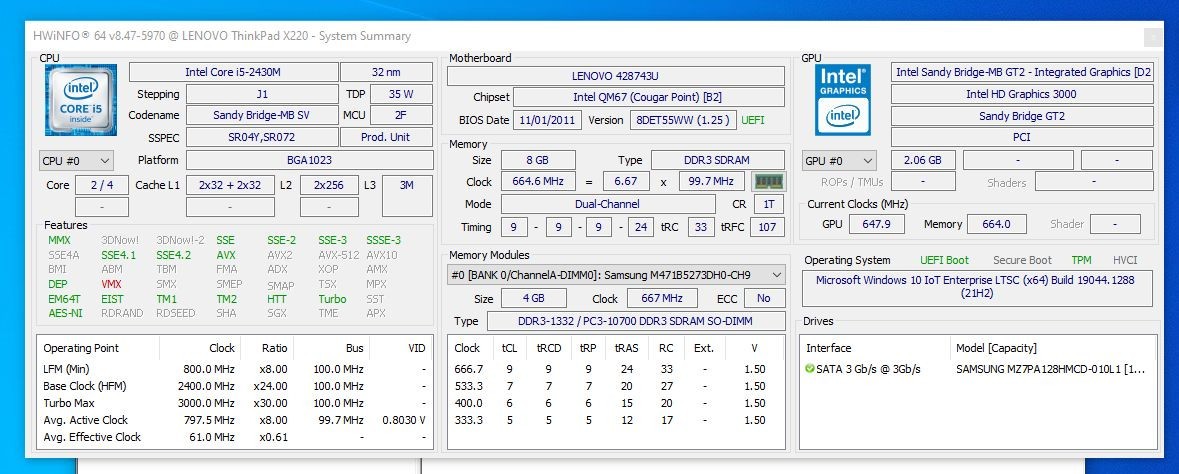Click the module Clock 667 MHz field
This screenshot has width=1179, height=474.
tap(662, 298)
